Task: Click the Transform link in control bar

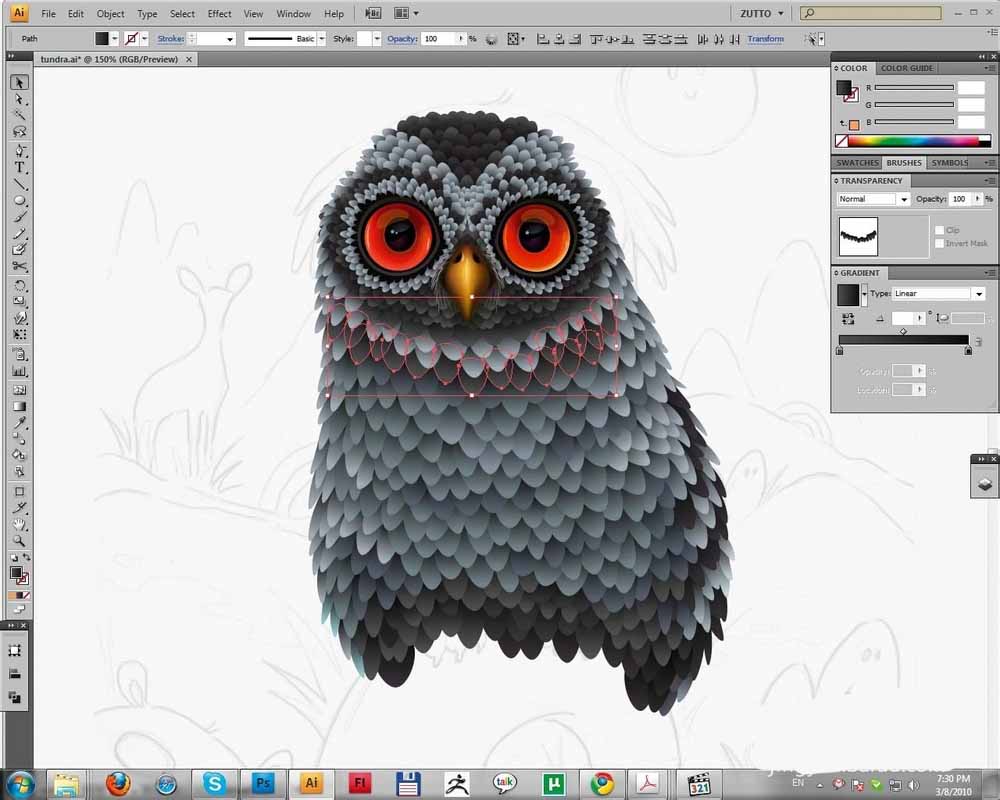Action: point(765,39)
